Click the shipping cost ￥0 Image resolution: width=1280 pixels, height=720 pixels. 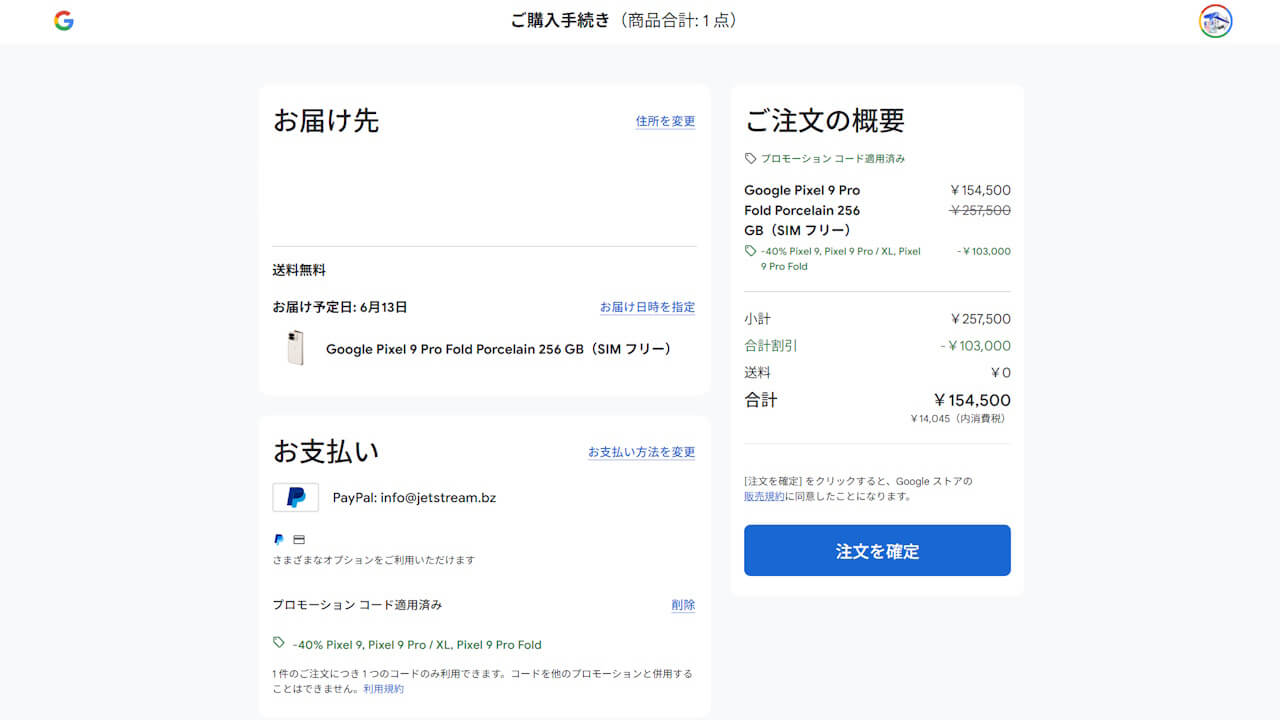[x=1000, y=373]
